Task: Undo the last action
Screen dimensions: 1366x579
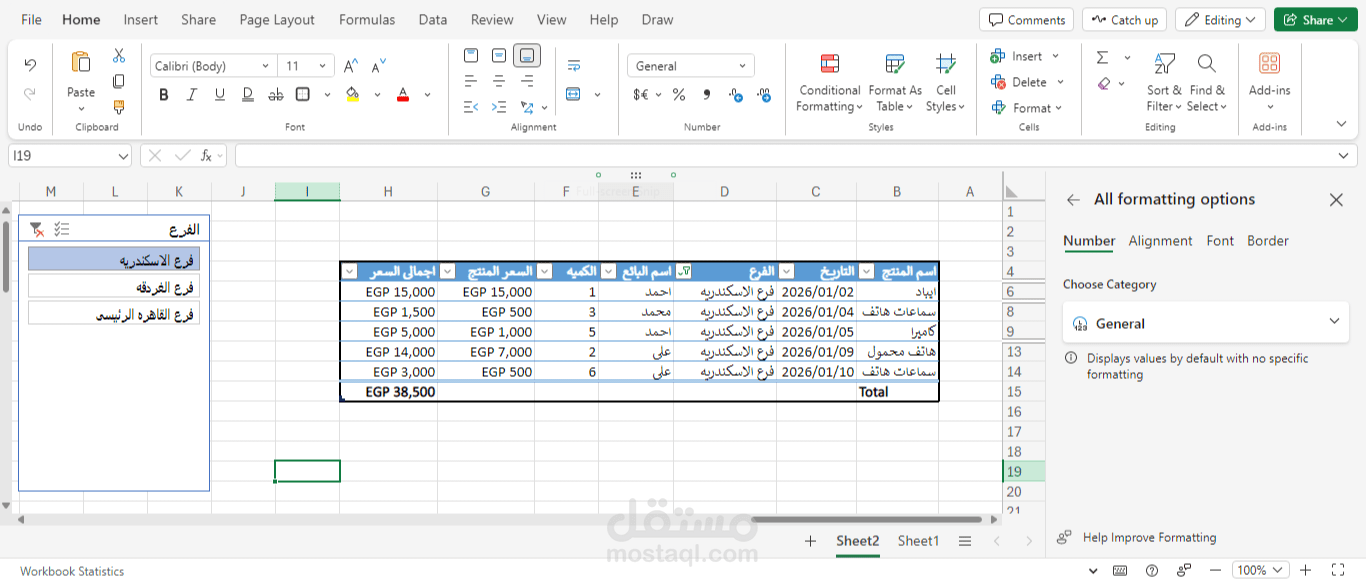Action: coord(30,65)
